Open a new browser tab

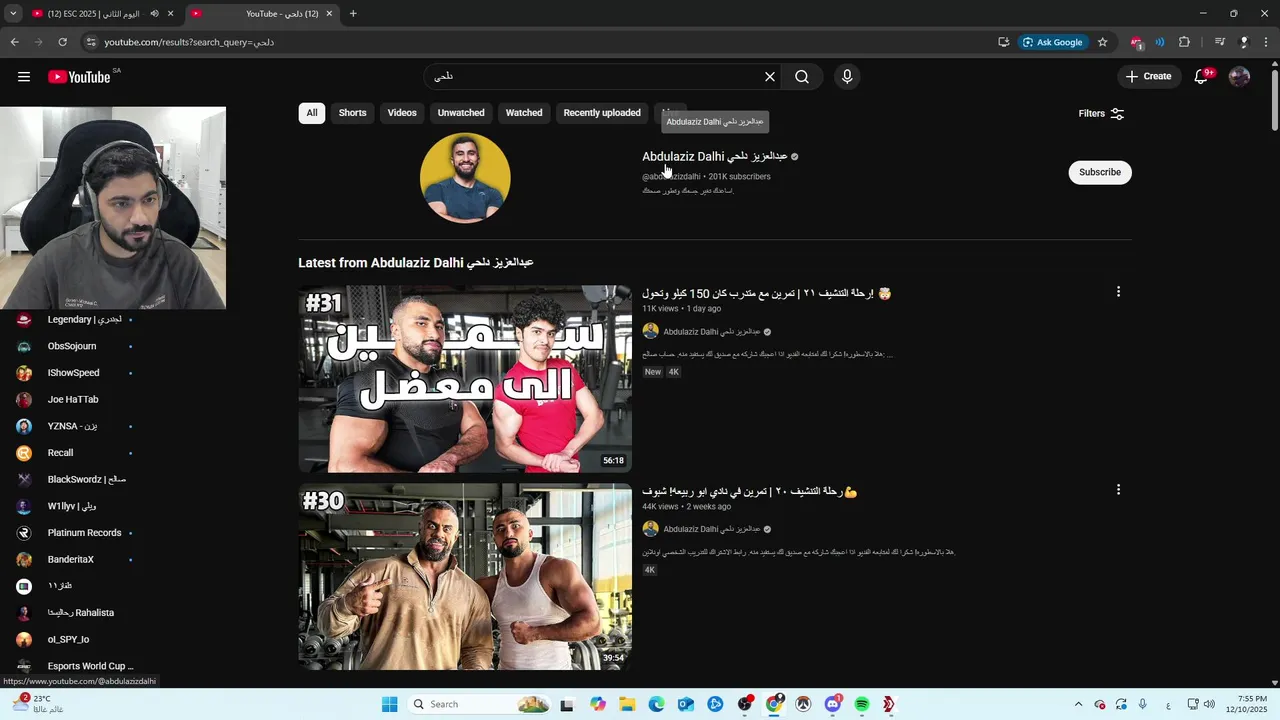(x=353, y=14)
